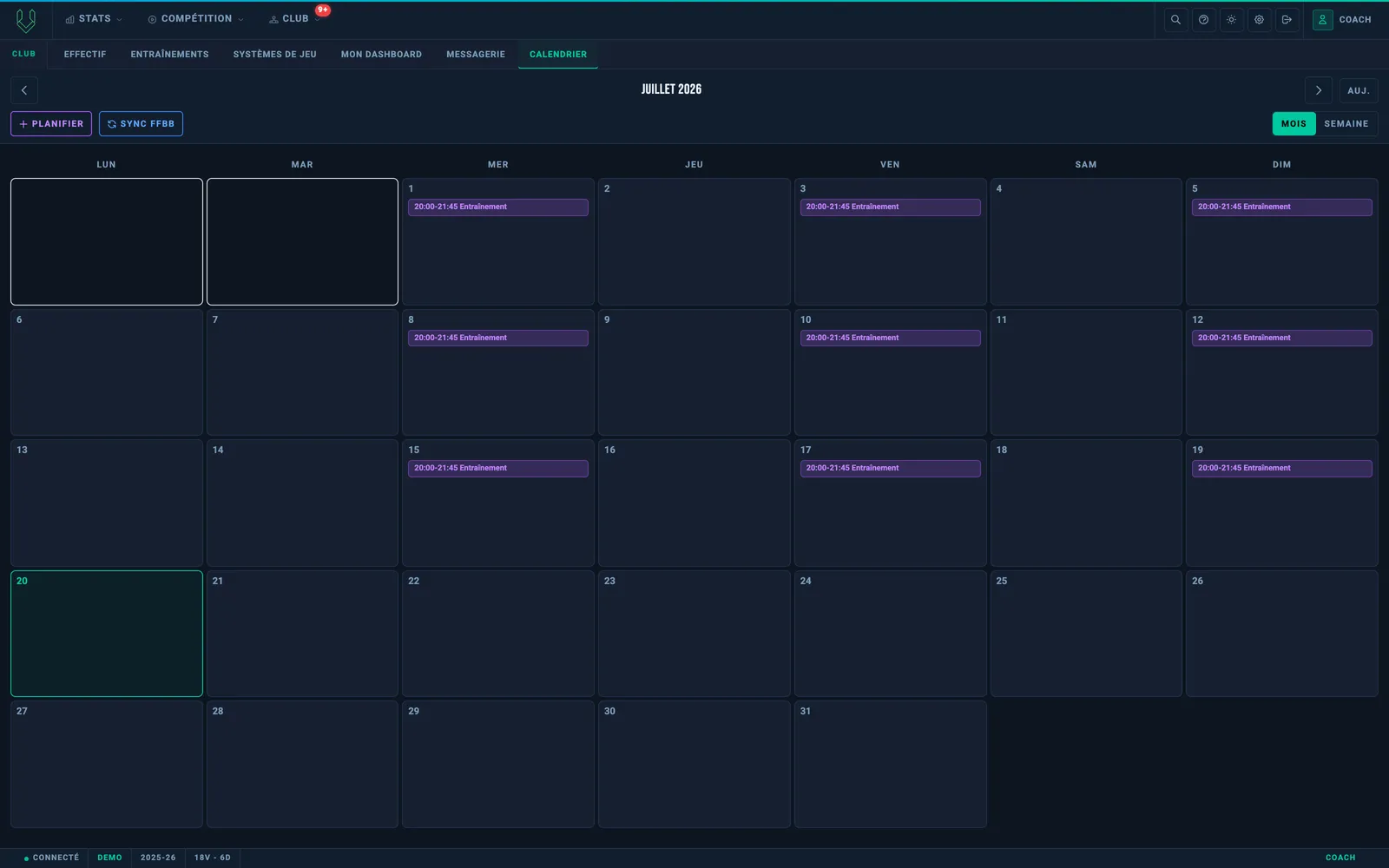Open the help question mark icon
This screenshot has width=1389, height=868.
click(1203, 20)
